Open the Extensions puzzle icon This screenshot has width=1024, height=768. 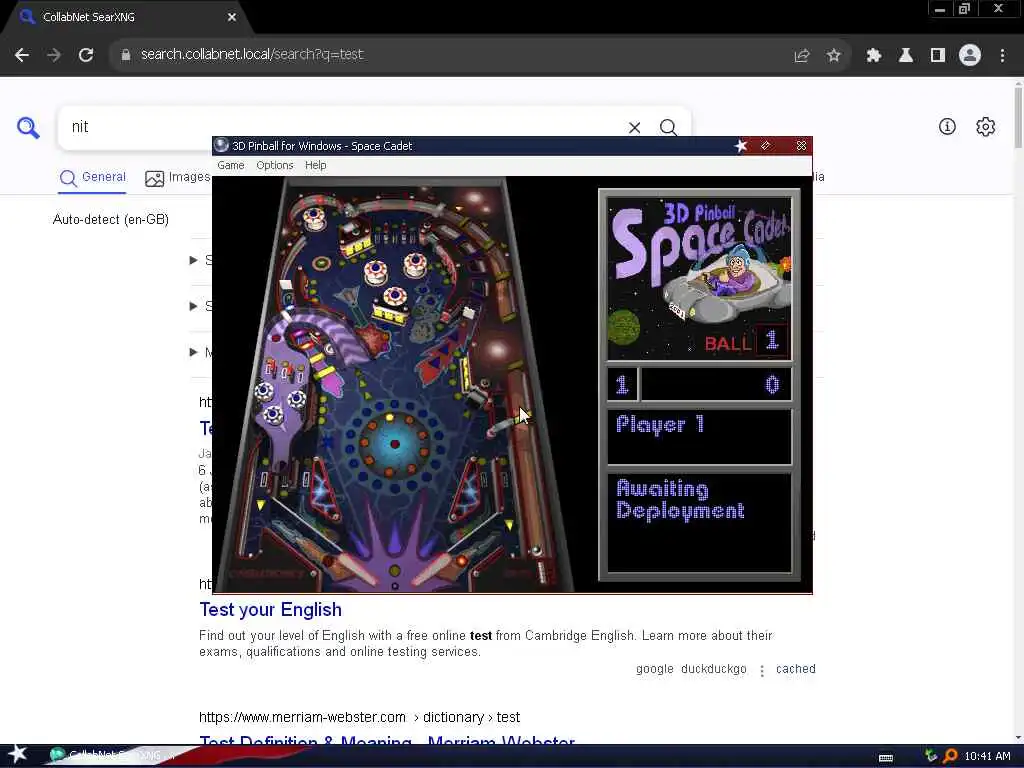[874, 56]
